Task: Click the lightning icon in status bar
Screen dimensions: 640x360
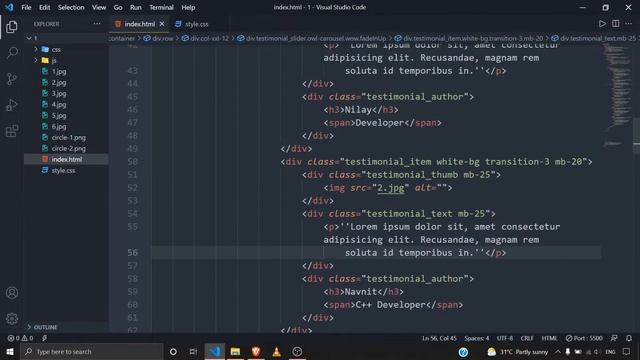Action: pos(44,338)
